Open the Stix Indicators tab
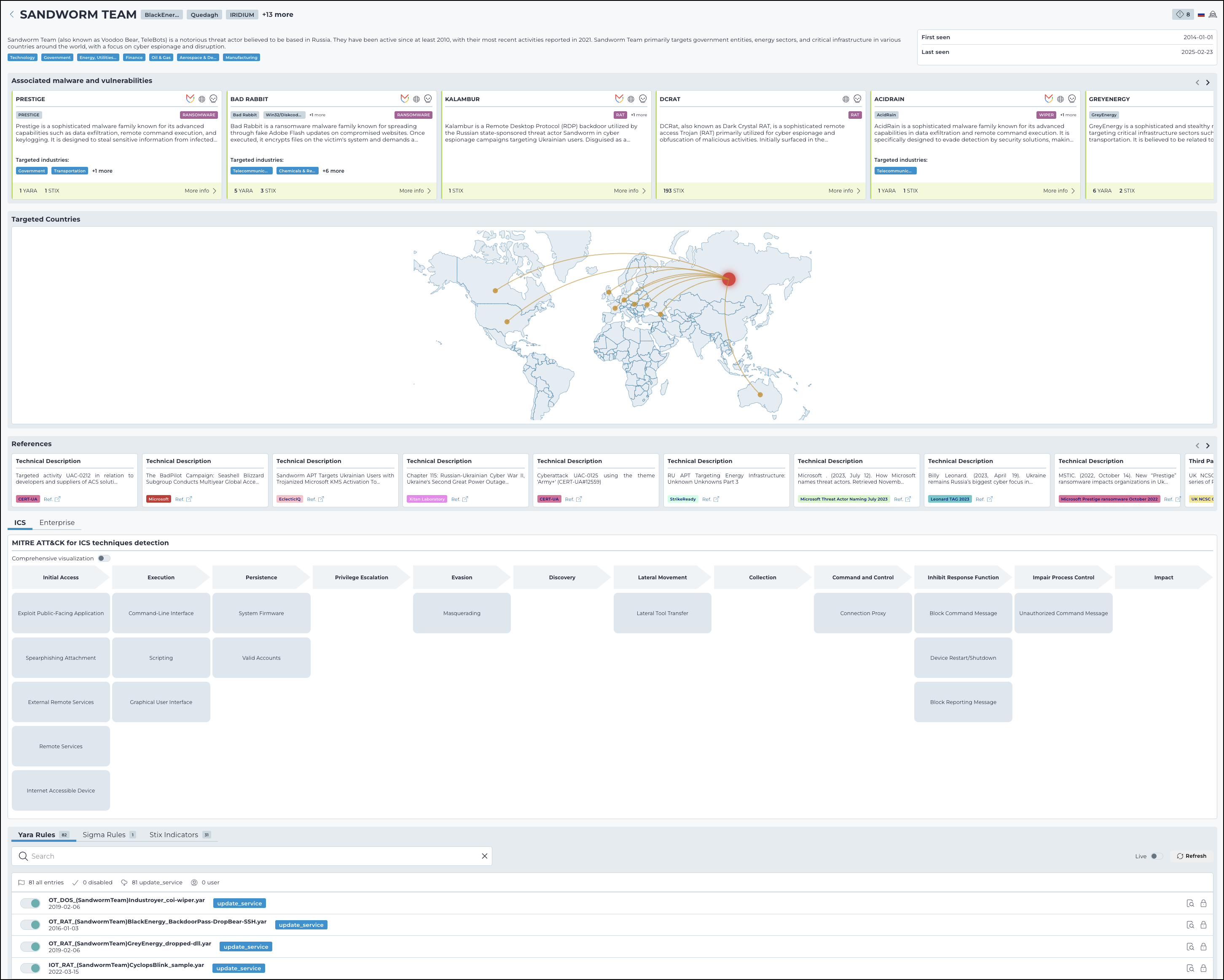 click(180, 835)
